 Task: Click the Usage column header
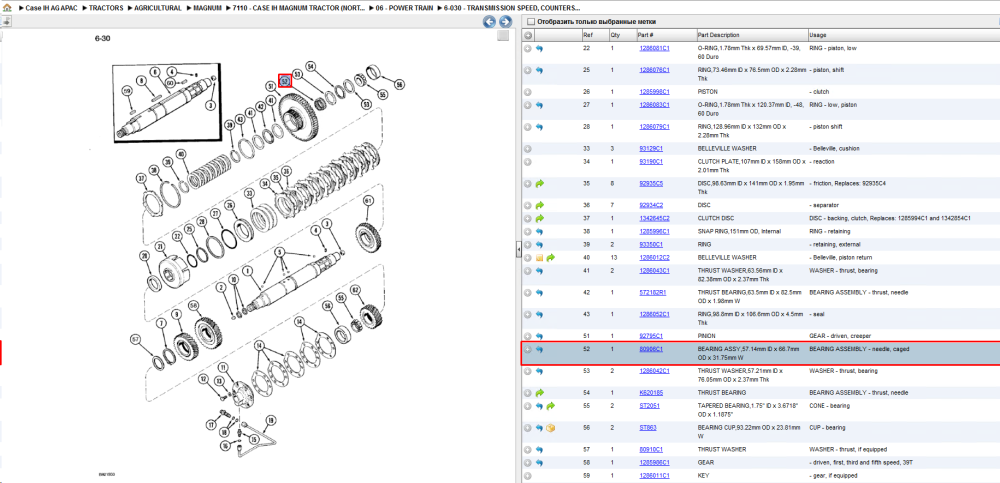pyautogui.click(x=902, y=35)
